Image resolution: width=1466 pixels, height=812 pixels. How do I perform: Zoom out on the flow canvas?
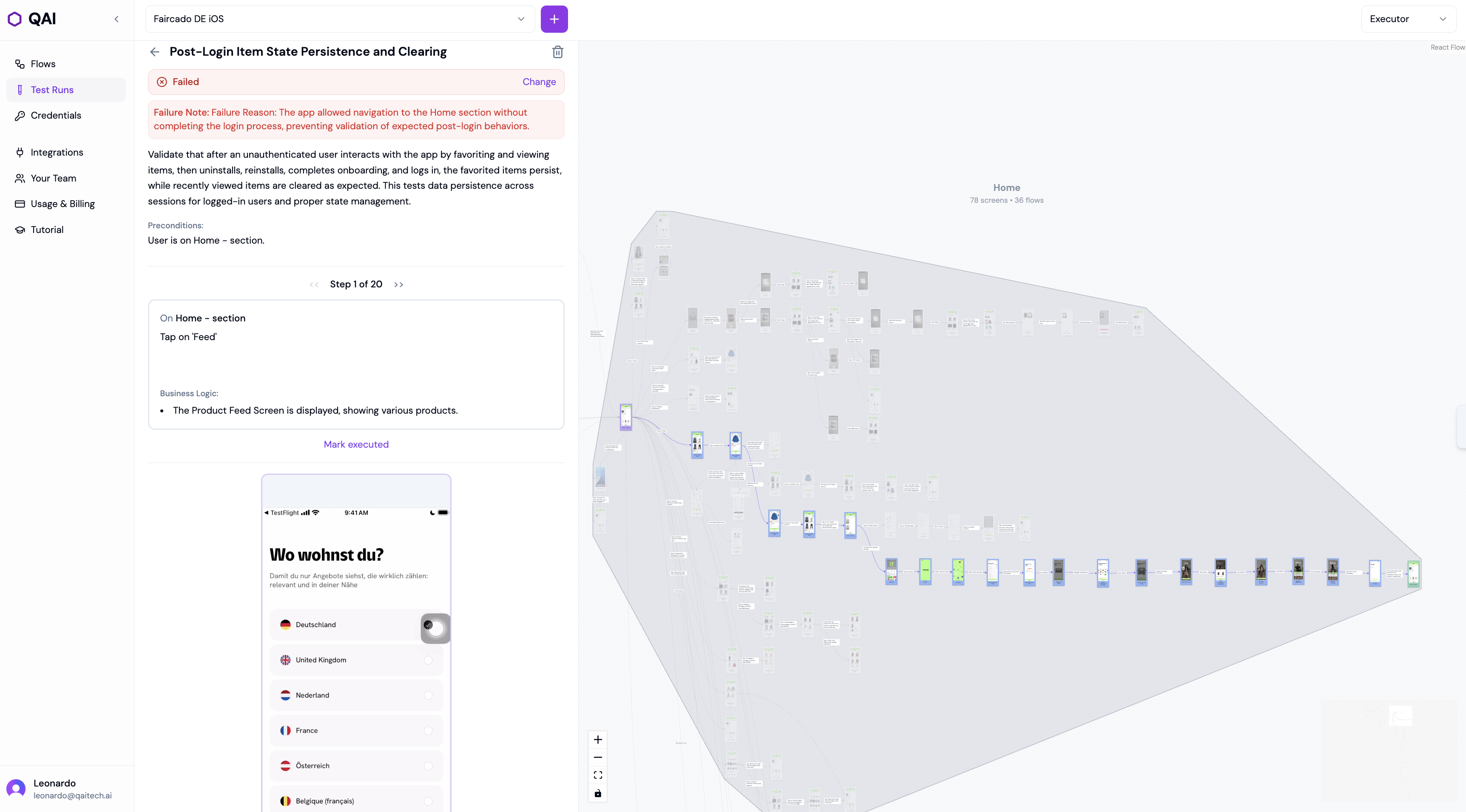[x=597, y=758]
